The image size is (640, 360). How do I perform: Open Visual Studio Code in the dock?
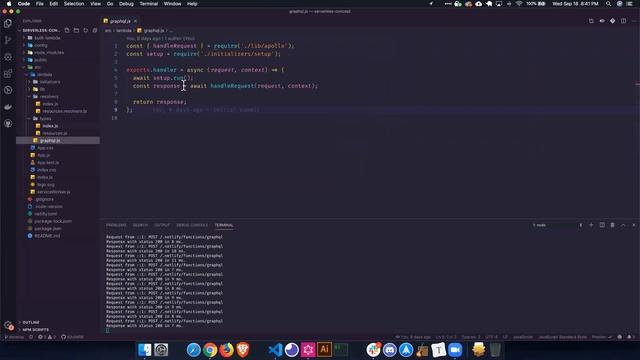coord(275,350)
